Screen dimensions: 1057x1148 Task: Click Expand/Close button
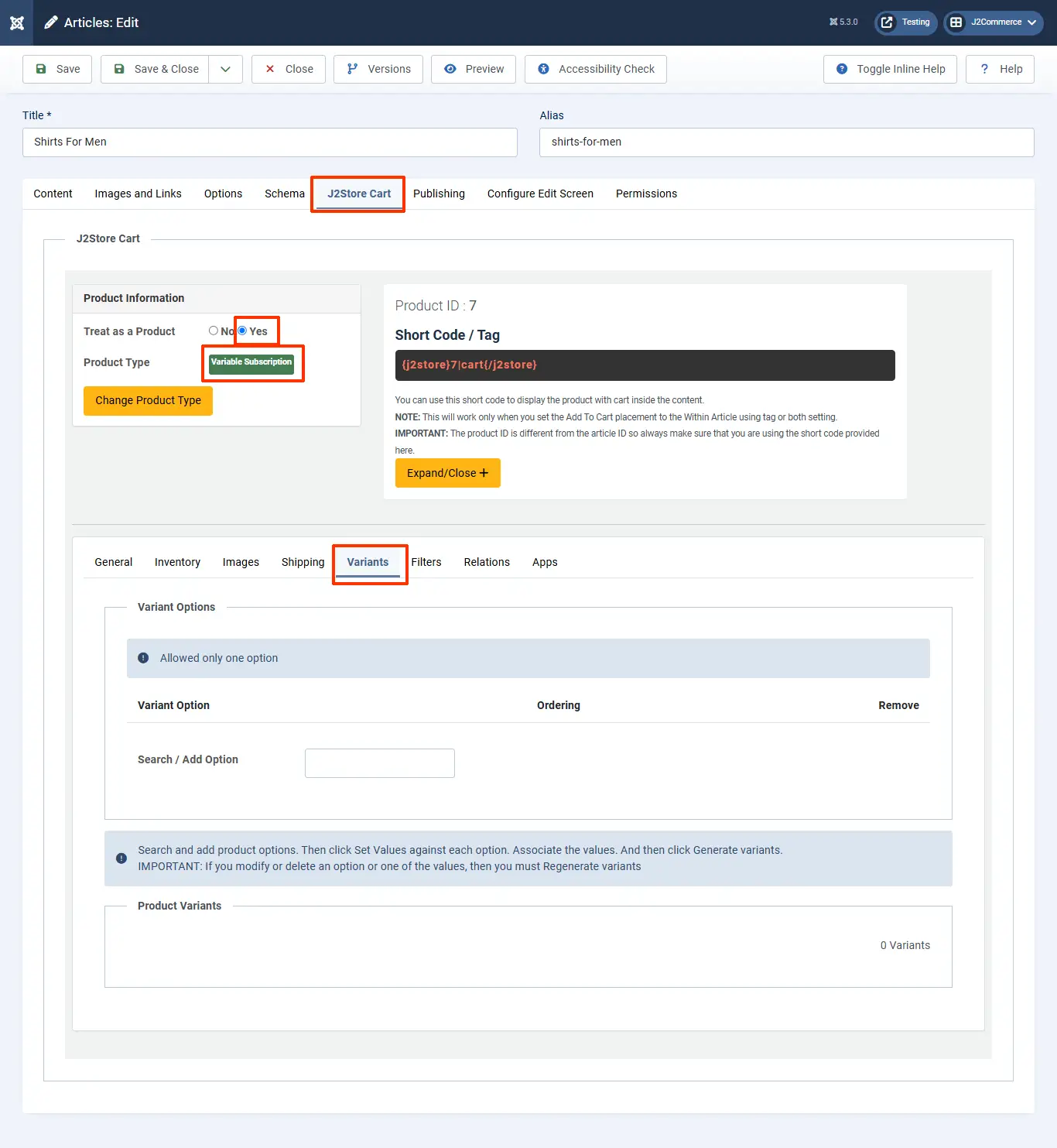tap(447, 473)
